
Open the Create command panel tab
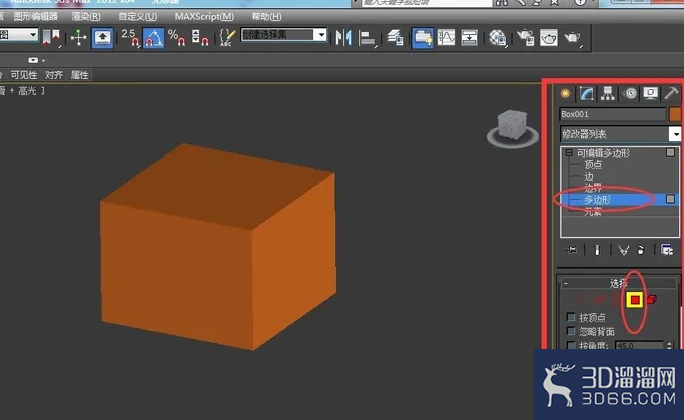coord(565,93)
